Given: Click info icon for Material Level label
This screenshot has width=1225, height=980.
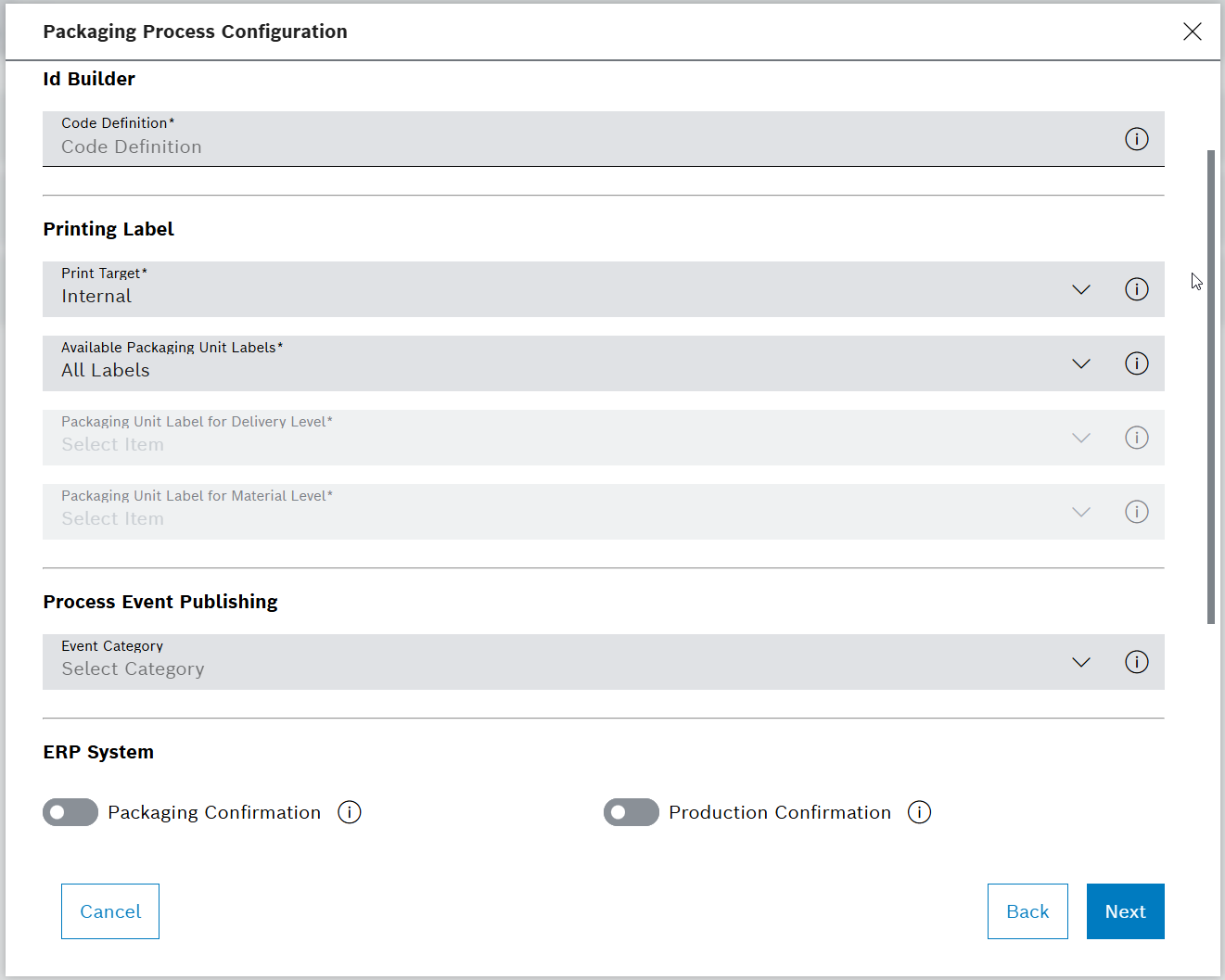Looking at the screenshot, I should 1136,512.
